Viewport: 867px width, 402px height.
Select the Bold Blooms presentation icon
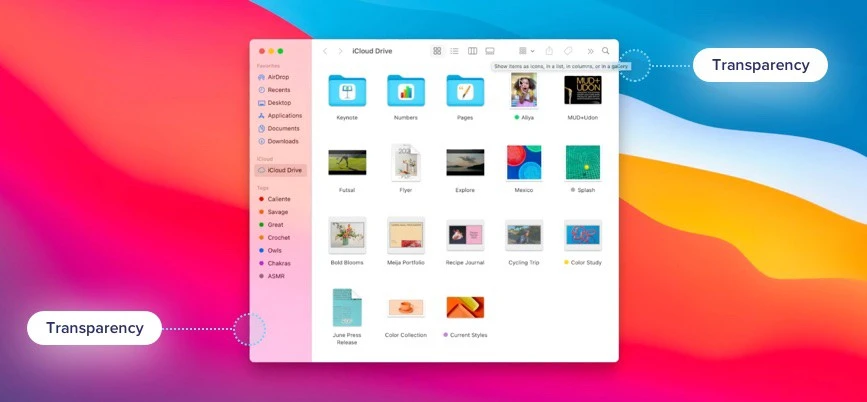[347, 235]
